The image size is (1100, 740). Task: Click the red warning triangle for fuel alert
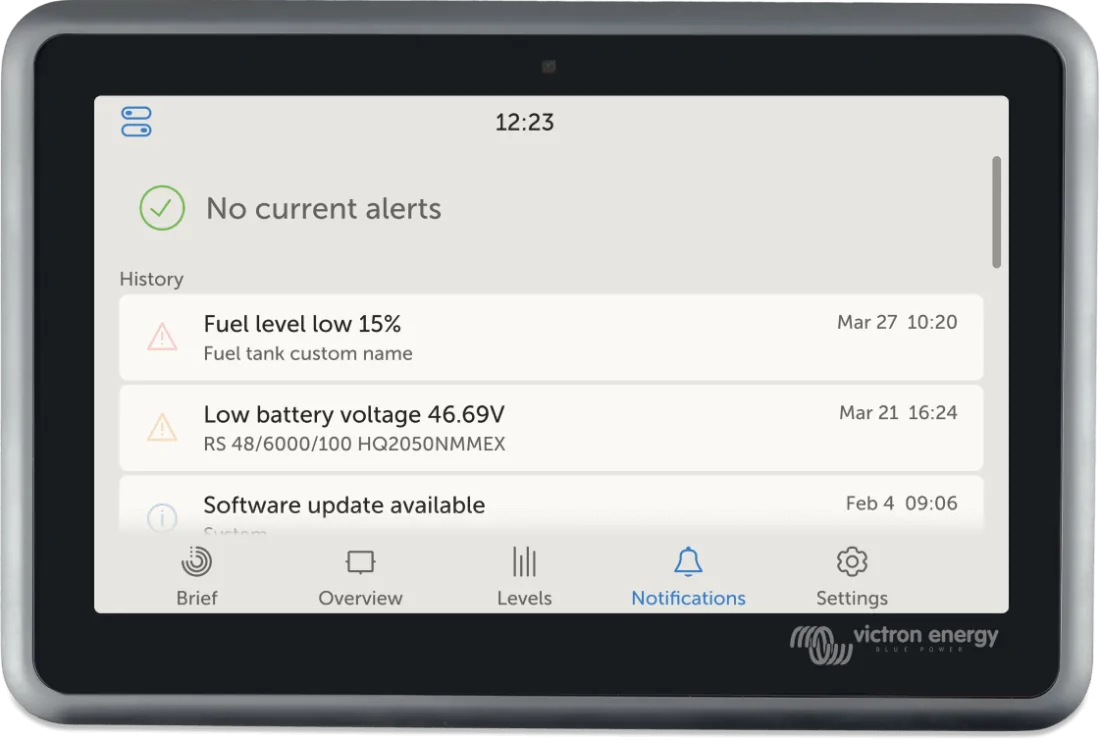coord(162,337)
